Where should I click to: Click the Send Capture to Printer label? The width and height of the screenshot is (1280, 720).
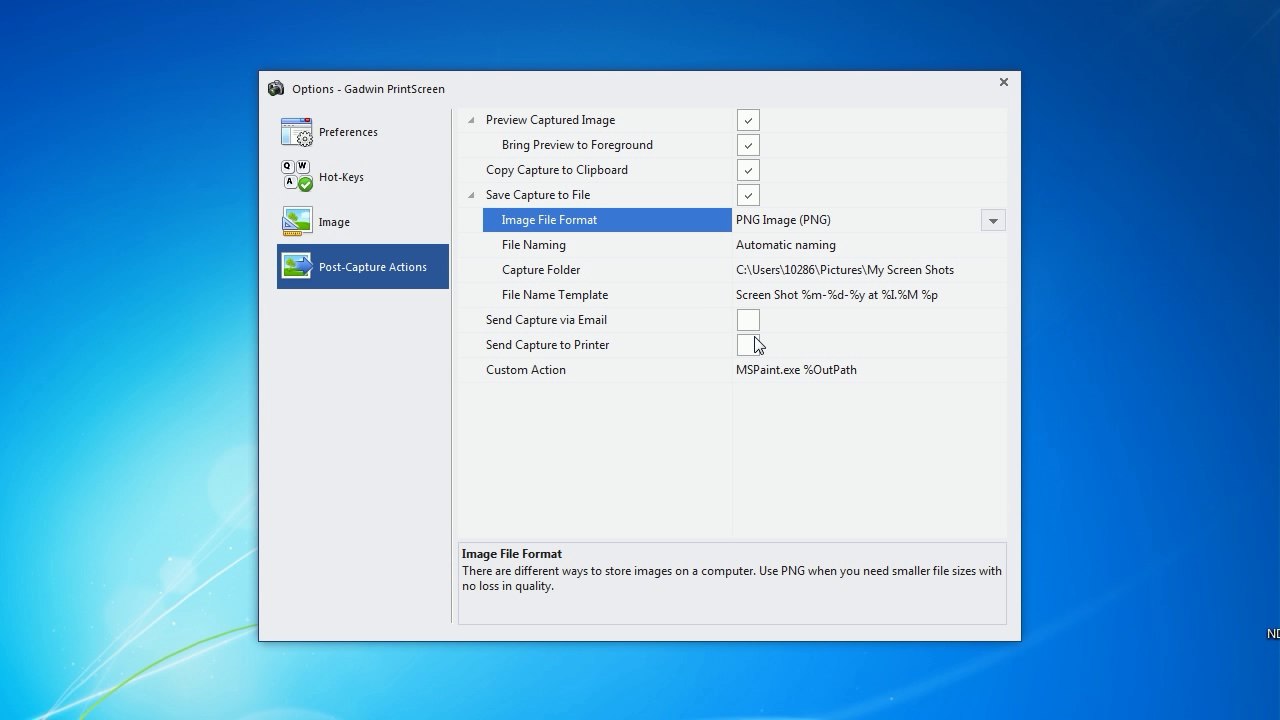[x=547, y=345]
